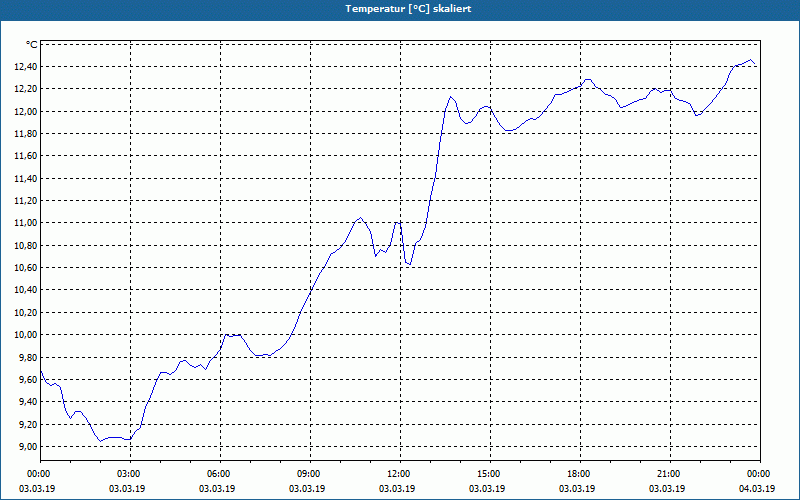Choose the 10,00 y-axis tick label

[x=26, y=335]
